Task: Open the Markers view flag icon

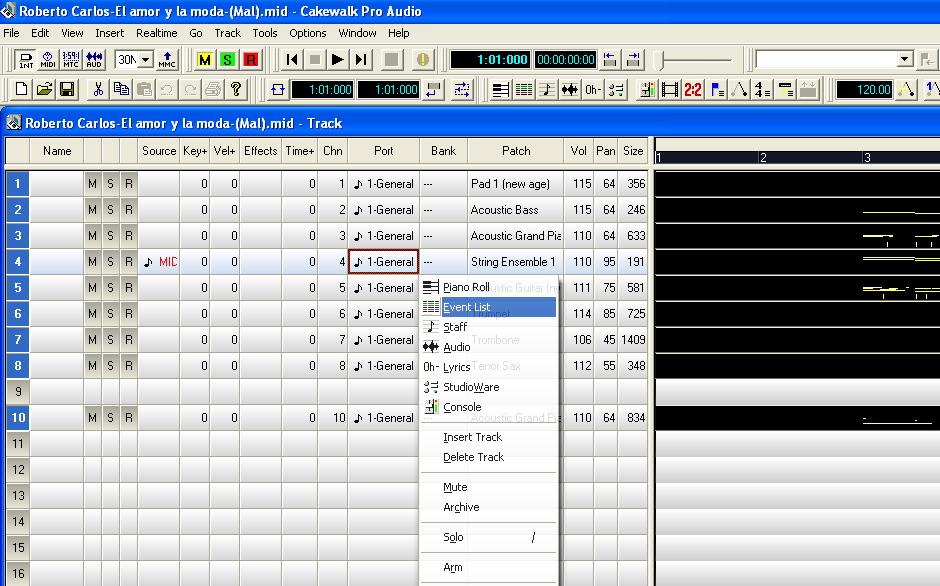Action: pyautogui.click(x=716, y=90)
